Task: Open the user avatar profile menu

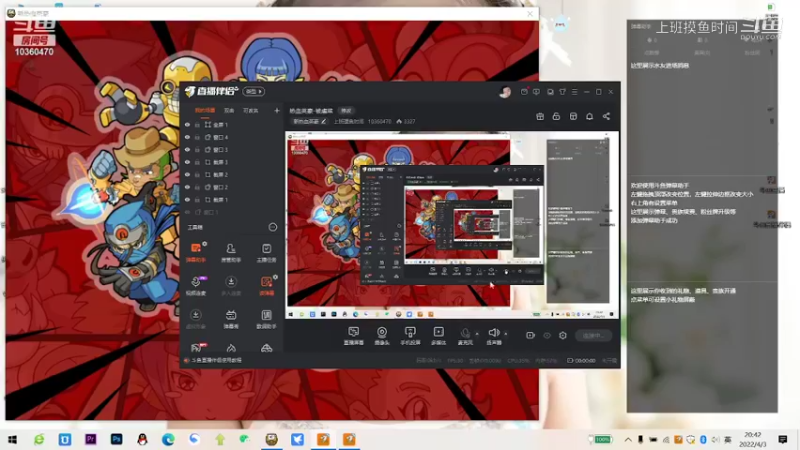Action: (505, 92)
